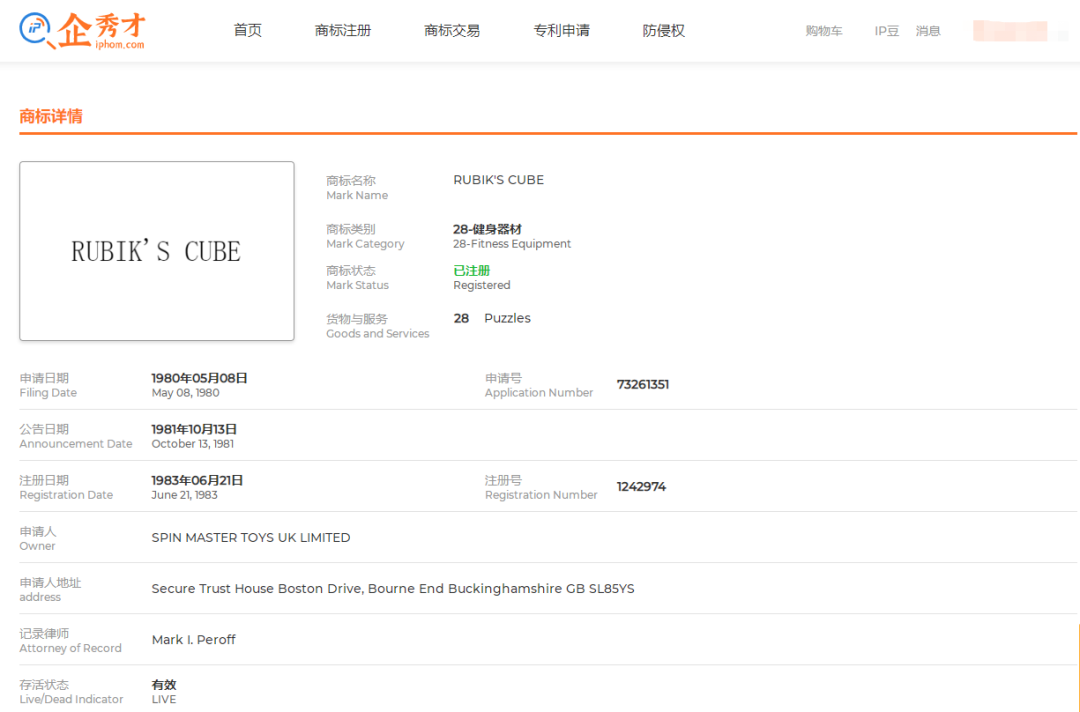Click the RUBIK'S CUBE trademark image
This screenshot has width=1080, height=712.
click(156, 251)
